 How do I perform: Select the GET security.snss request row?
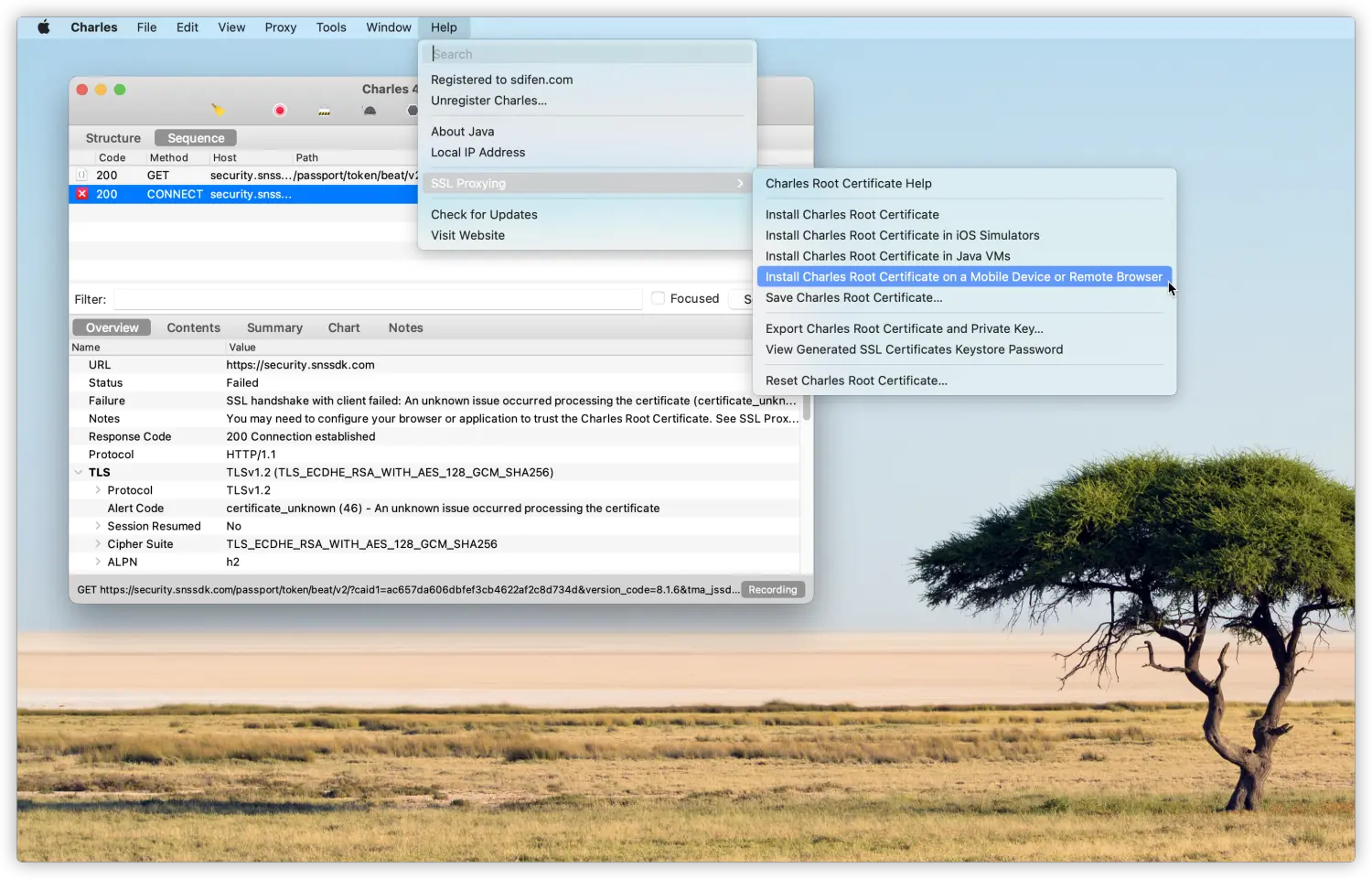pos(243,176)
